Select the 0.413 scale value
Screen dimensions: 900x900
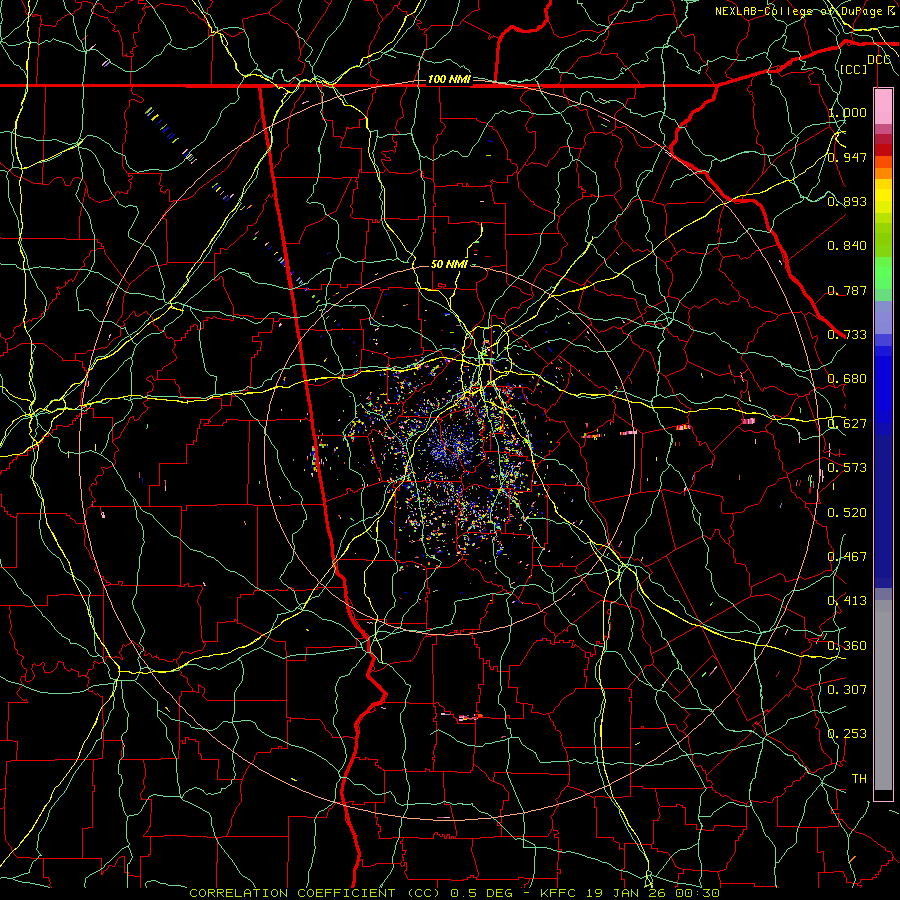[x=847, y=601]
